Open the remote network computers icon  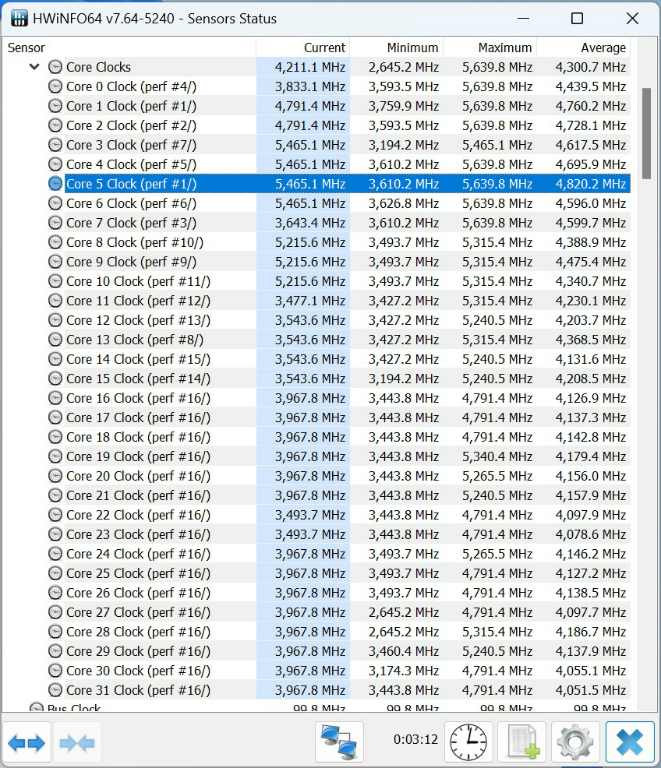tap(339, 742)
